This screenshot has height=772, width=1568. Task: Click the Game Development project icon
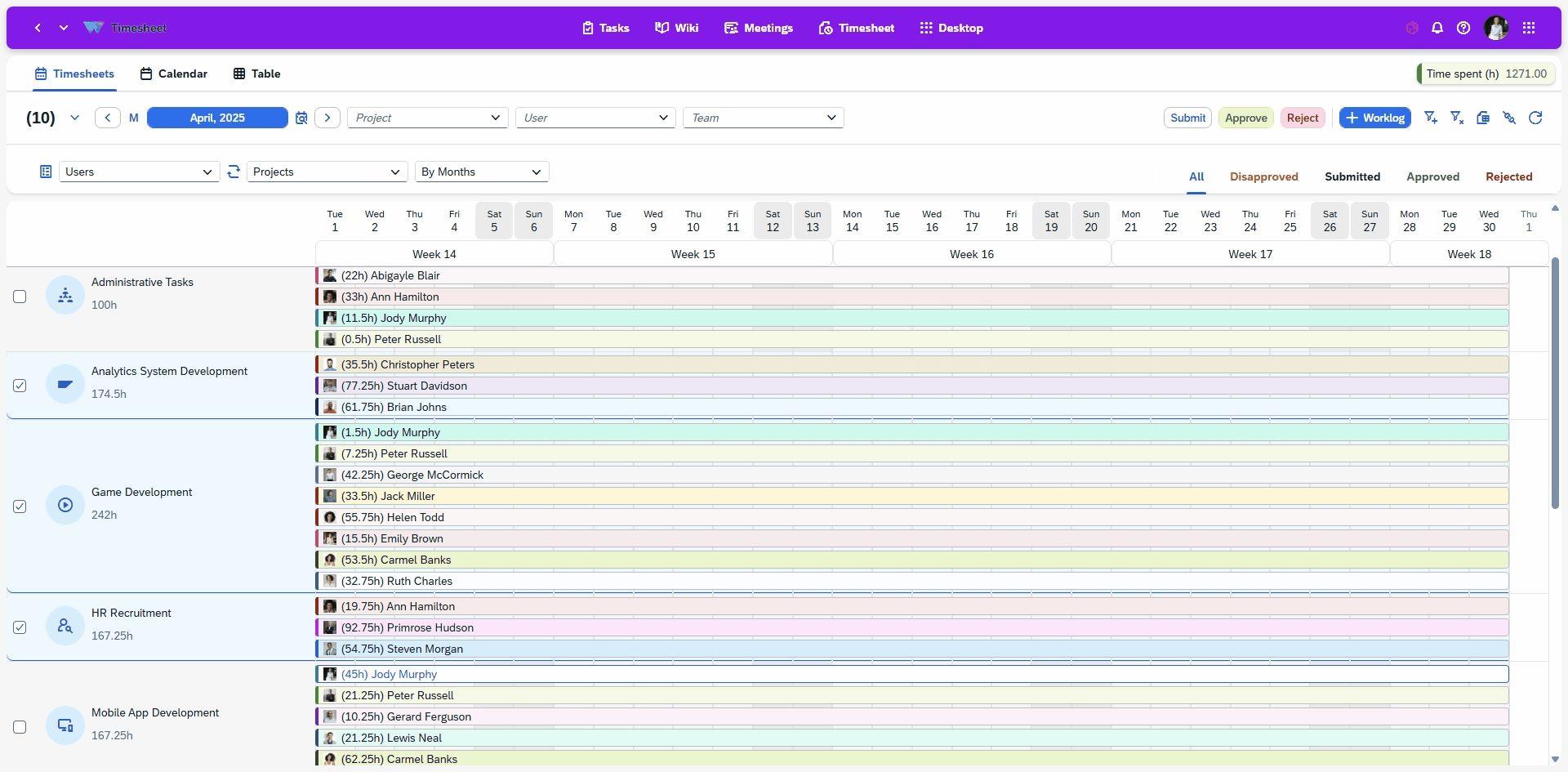(65, 505)
